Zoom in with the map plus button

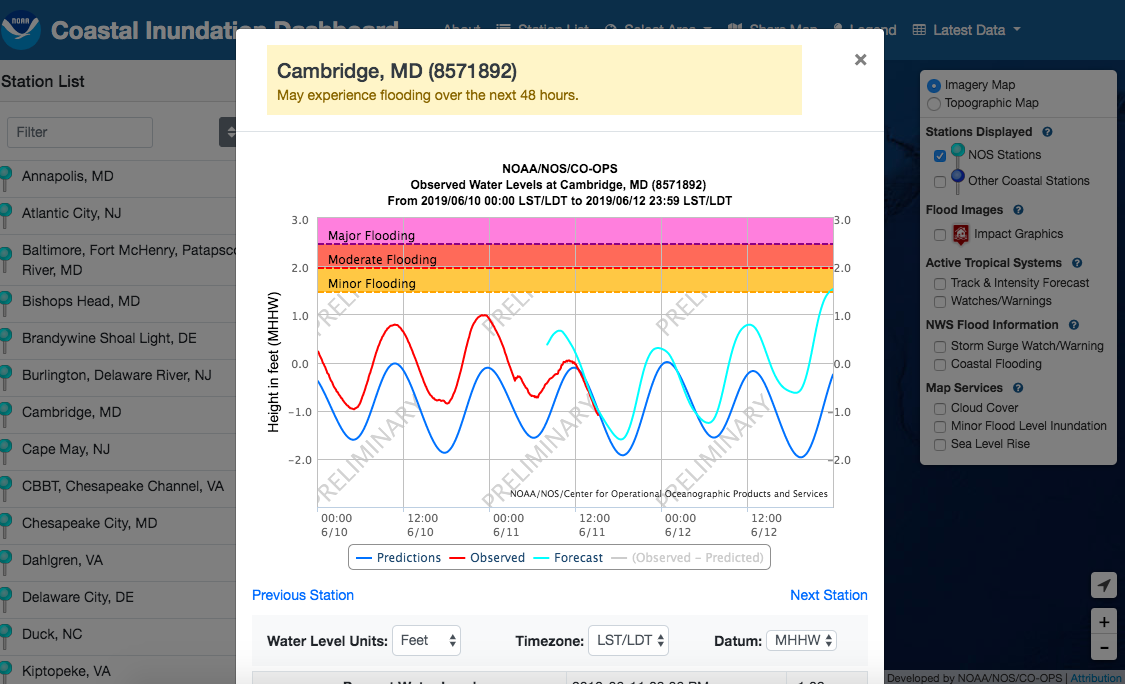click(x=1103, y=622)
